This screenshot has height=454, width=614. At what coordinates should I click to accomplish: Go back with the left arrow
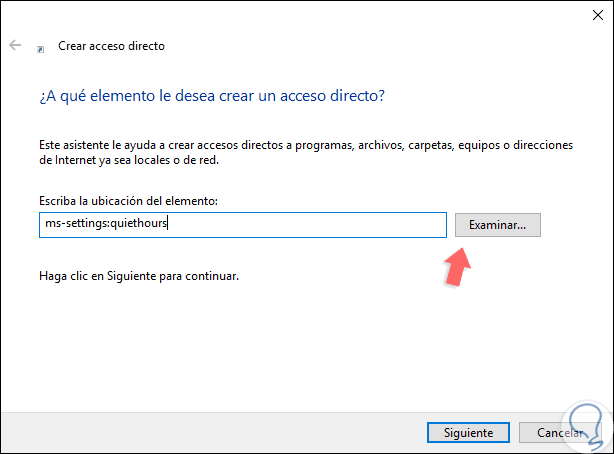[15, 46]
